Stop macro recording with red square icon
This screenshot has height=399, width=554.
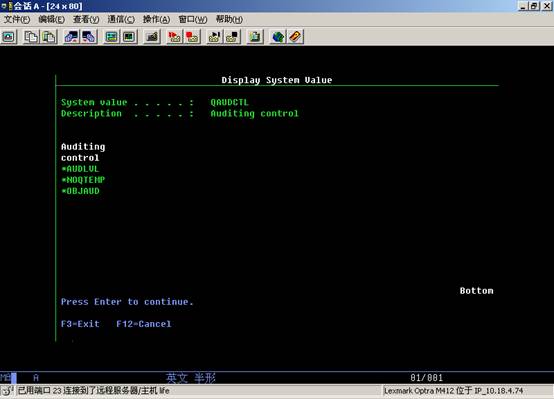[192, 37]
